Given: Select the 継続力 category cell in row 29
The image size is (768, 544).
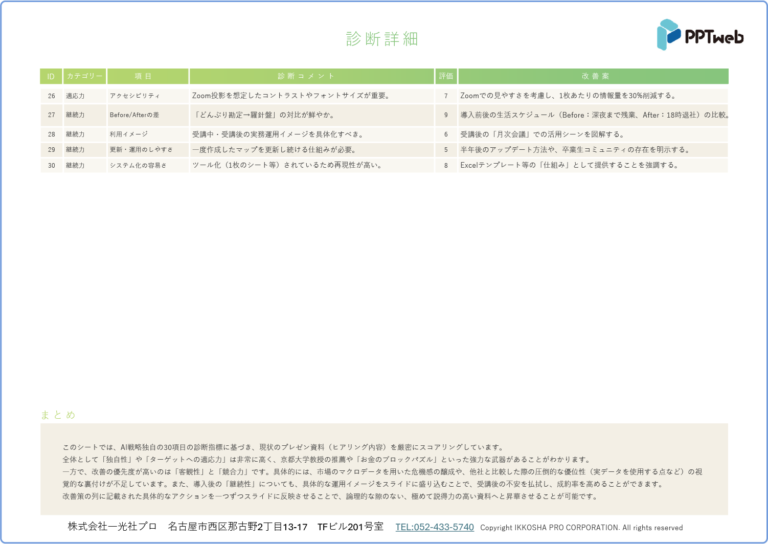Looking at the screenshot, I should pos(85,150).
